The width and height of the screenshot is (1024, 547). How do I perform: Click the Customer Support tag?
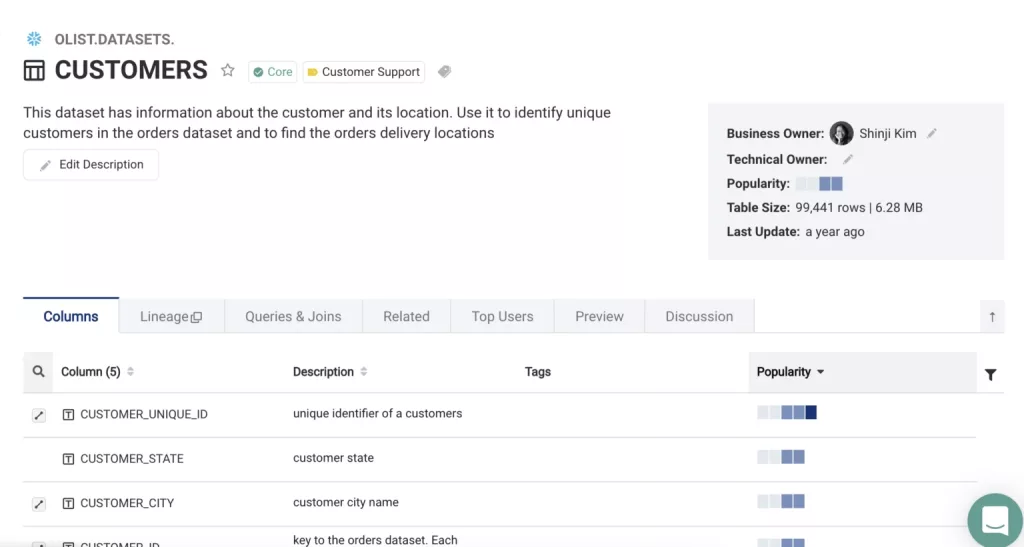pos(364,72)
